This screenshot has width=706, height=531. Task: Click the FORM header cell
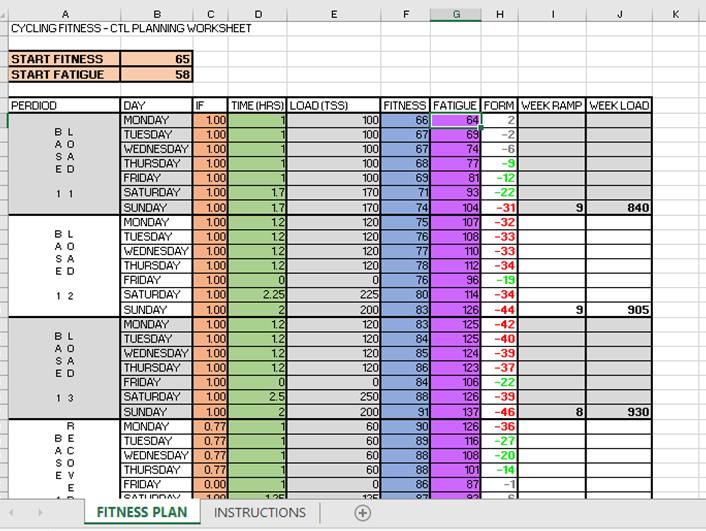(x=499, y=105)
